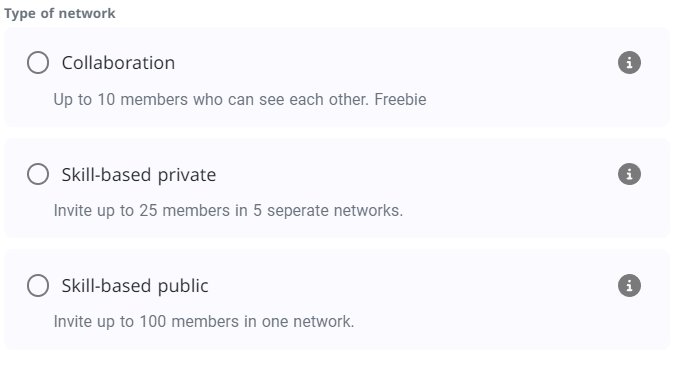Click 'Invite up to 25 members' description
676x366 pixels.
coord(228,211)
